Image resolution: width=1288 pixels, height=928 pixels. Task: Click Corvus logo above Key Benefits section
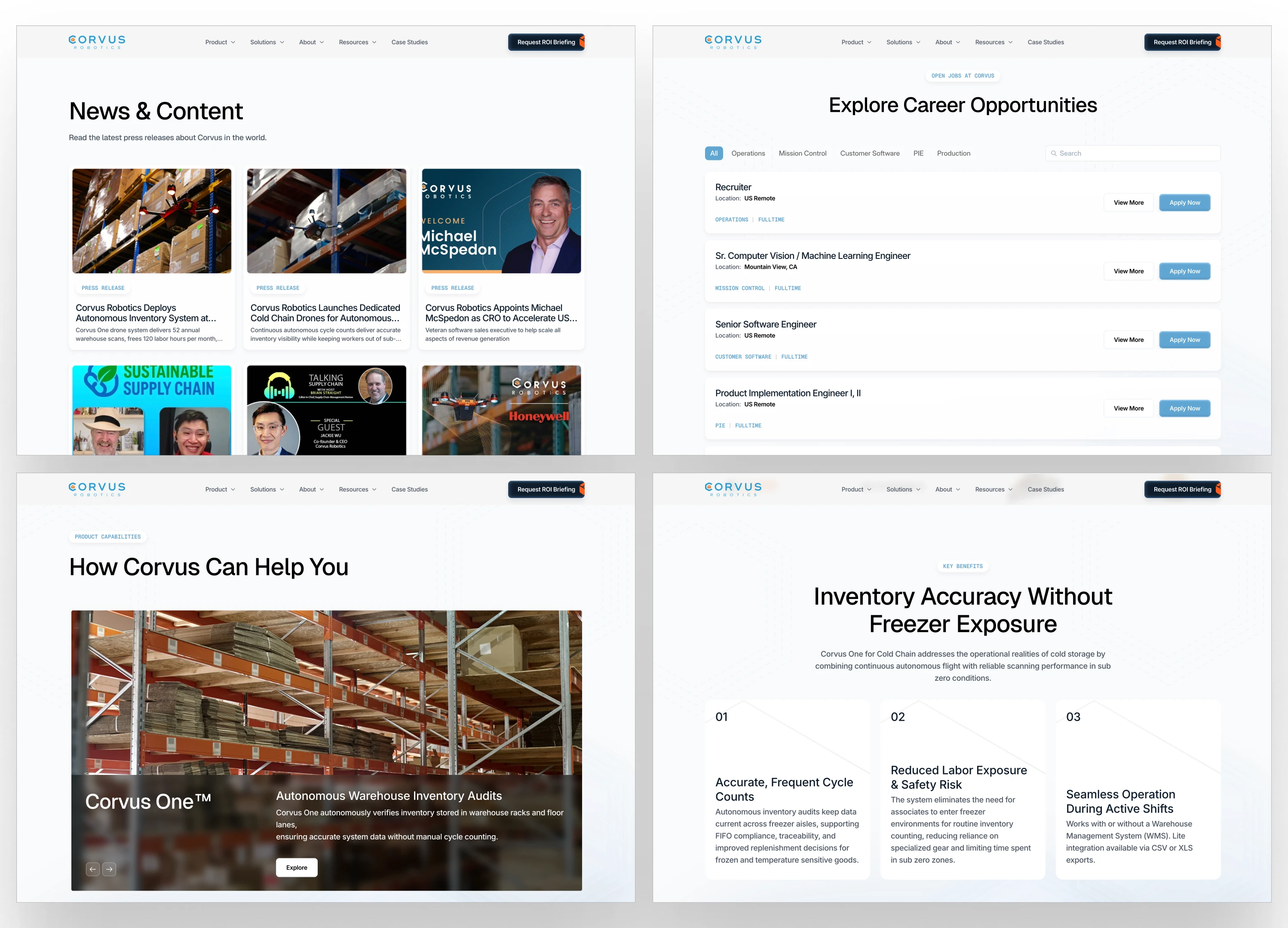pyautogui.click(x=733, y=489)
